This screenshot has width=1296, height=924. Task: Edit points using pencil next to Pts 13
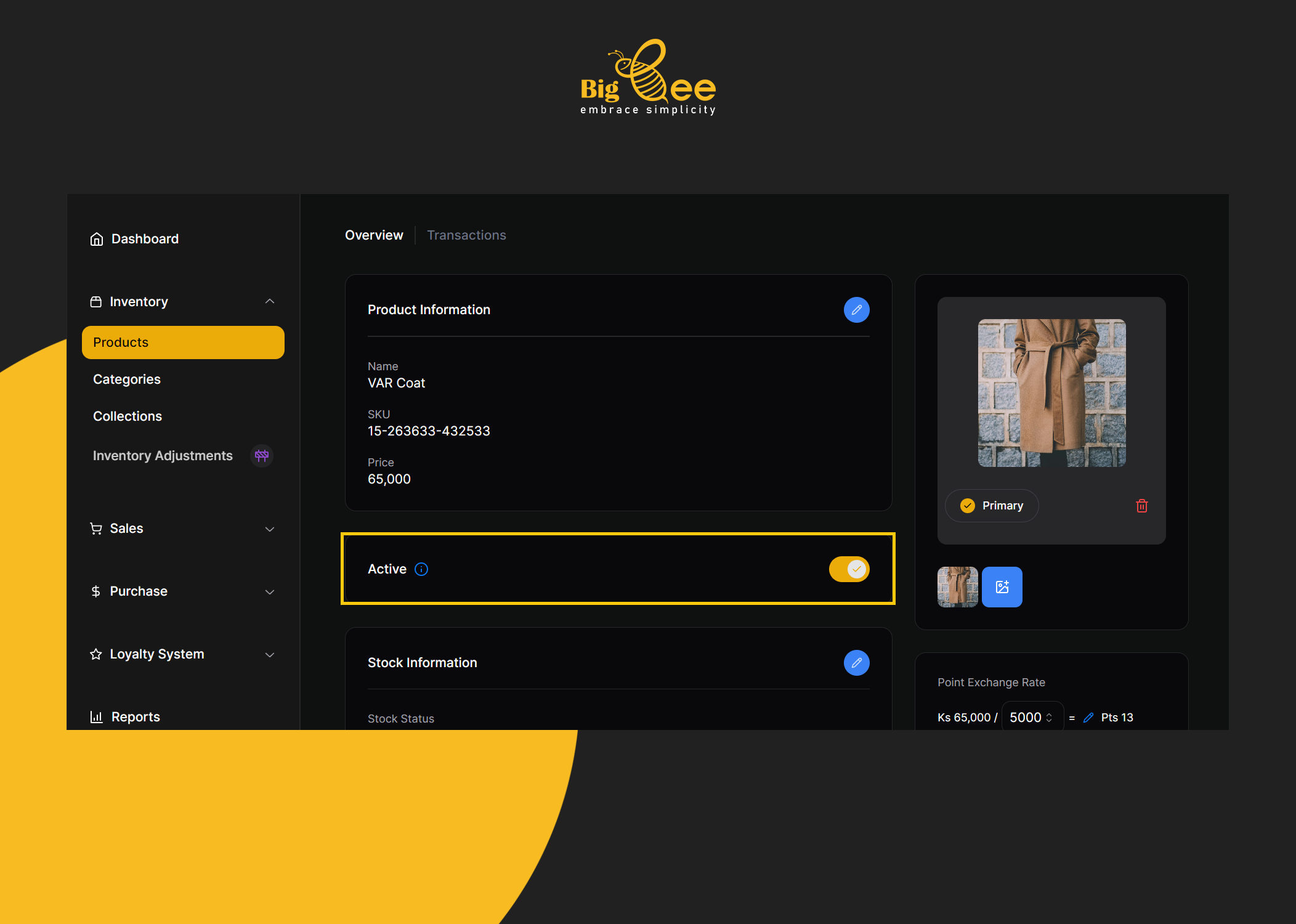[x=1088, y=718]
